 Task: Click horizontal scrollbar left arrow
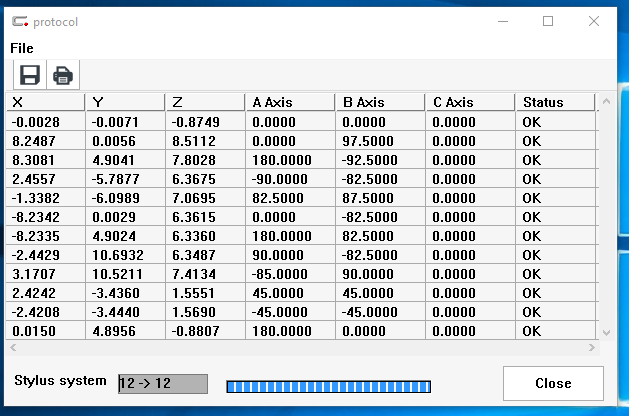[x=13, y=347]
